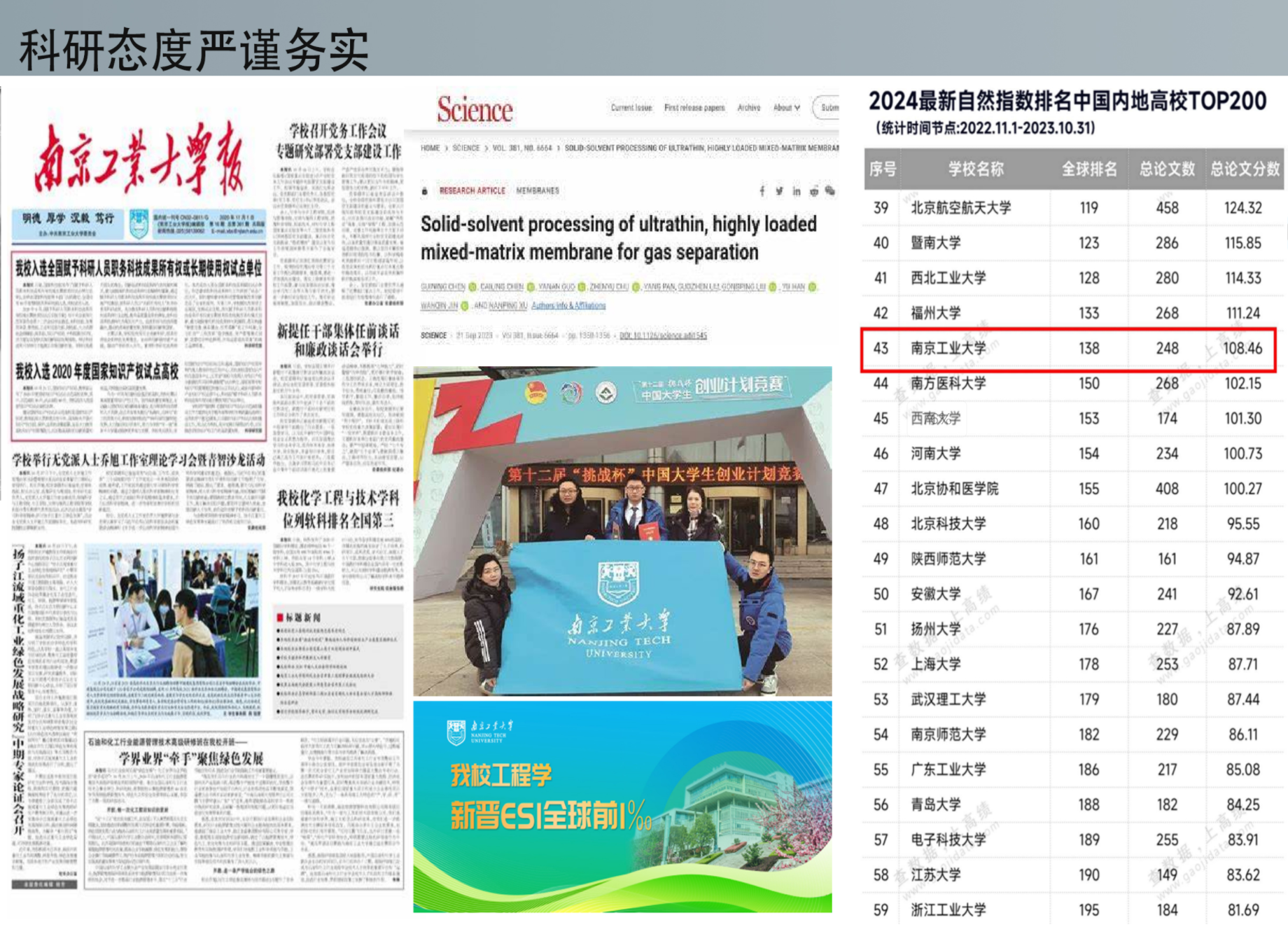Viewport: 1288px width, 927px height.
Task: Expand the About dropdown in Science header
Action: 786,108
